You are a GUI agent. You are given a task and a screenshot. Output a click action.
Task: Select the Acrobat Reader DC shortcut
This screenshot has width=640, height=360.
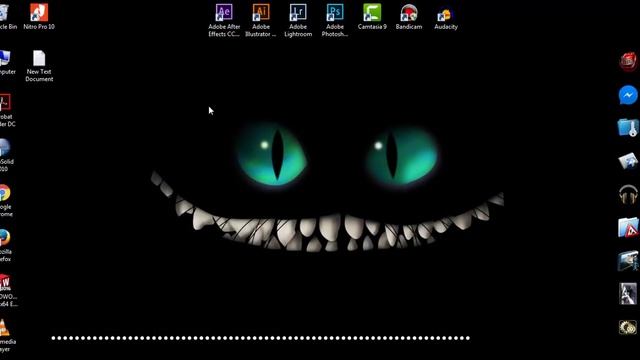(x=6, y=111)
